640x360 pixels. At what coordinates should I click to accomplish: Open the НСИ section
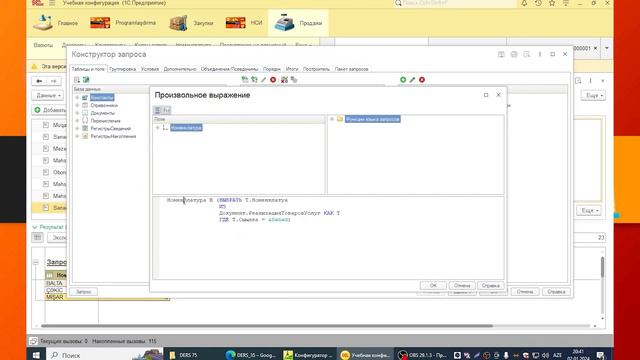pyautogui.click(x=244, y=23)
